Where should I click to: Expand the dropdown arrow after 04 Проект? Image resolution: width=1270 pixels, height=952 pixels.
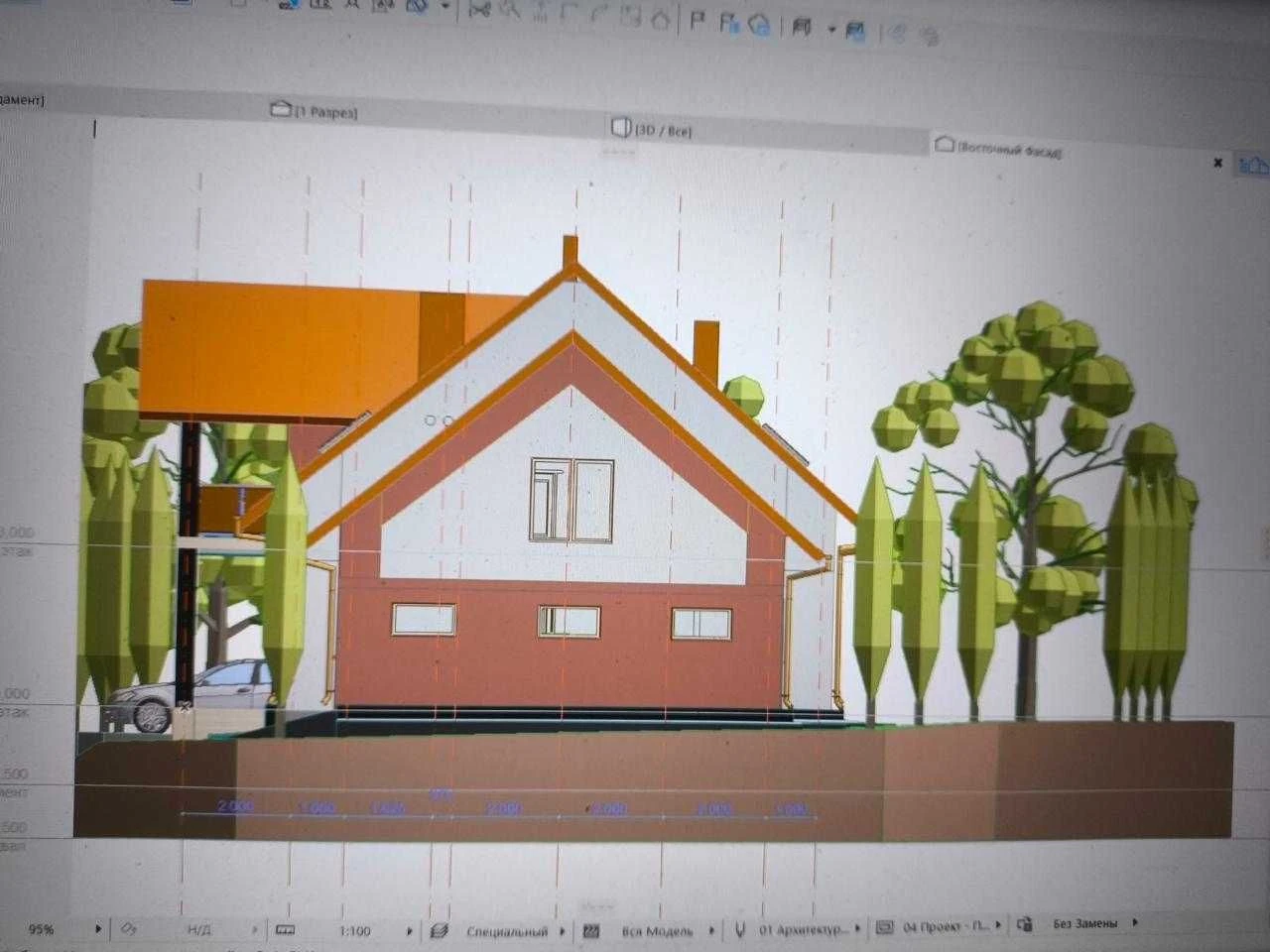[x=998, y=924]
